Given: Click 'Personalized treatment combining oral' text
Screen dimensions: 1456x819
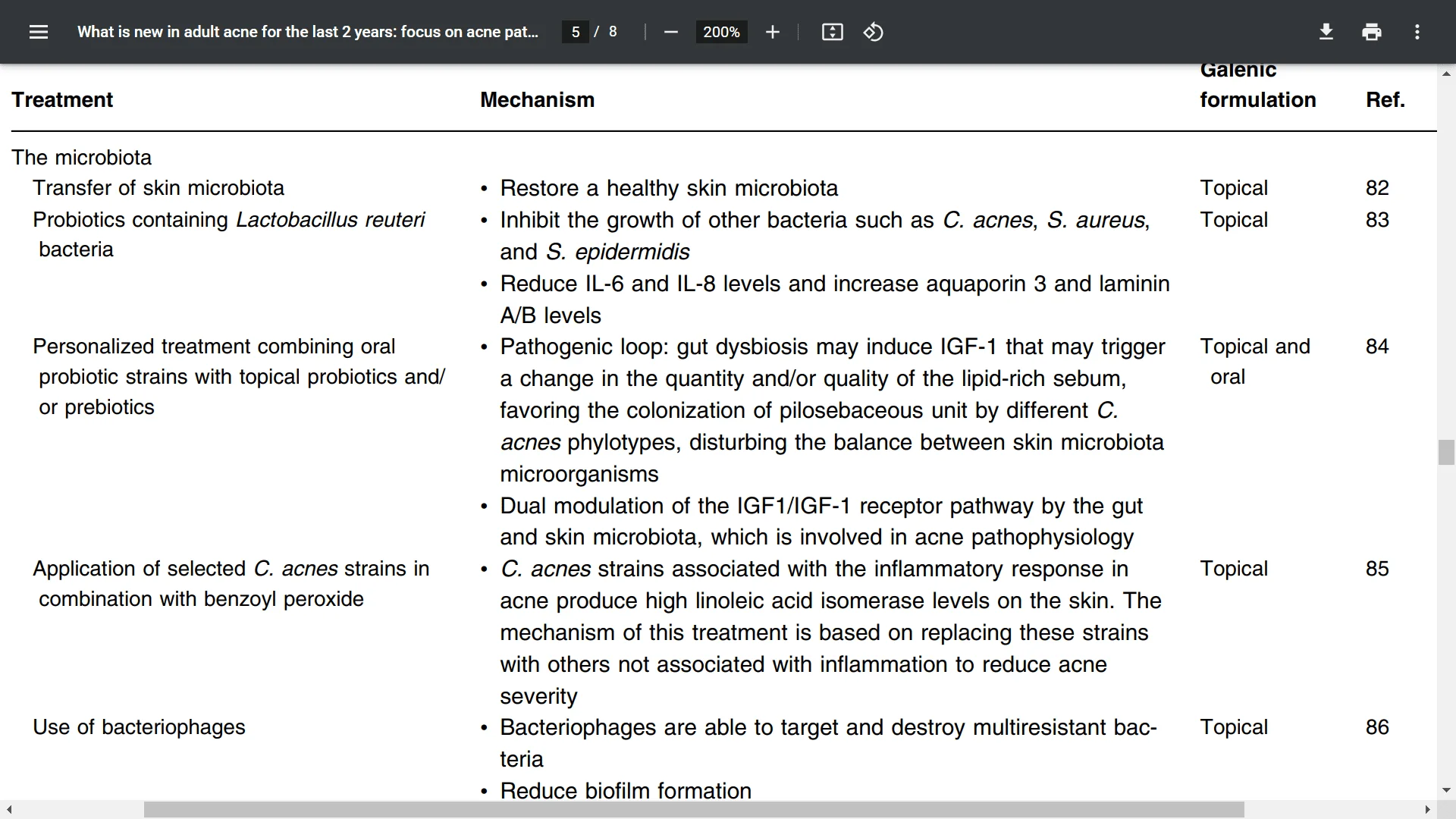Looking at the screenshot, I should tap(214, 346).
